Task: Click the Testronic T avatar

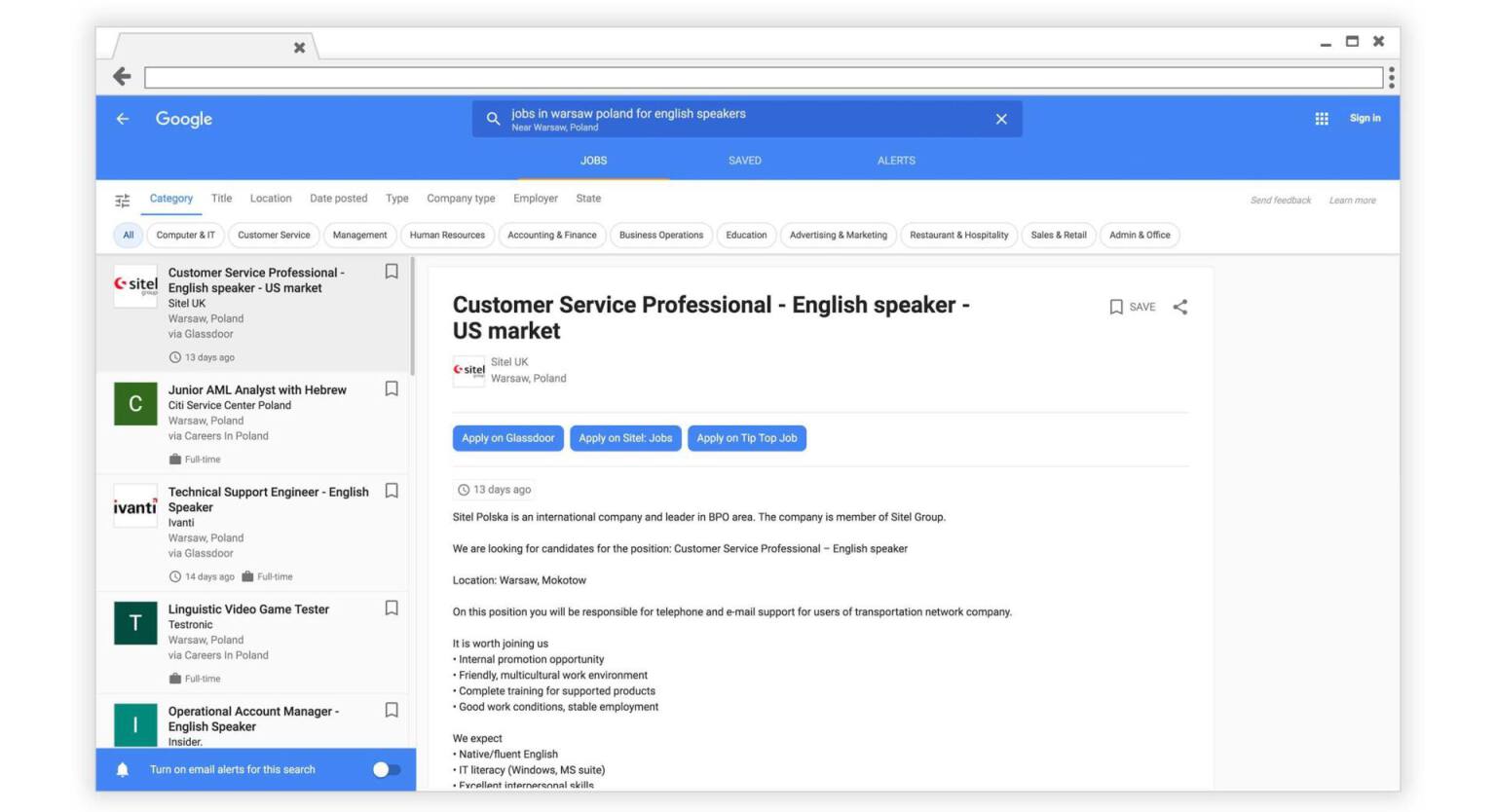Action: tap(135, 623)
